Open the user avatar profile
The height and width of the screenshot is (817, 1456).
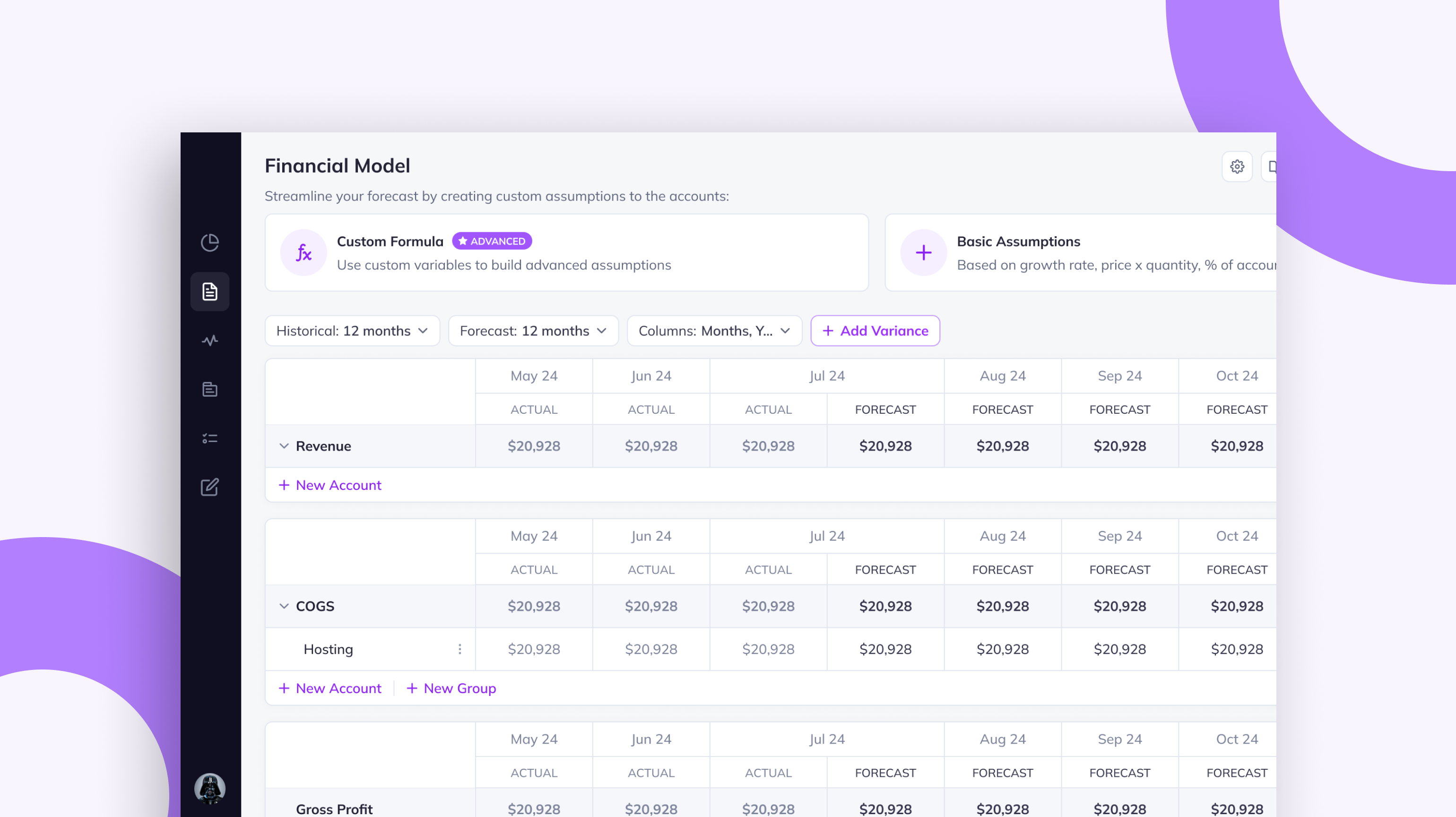(x=210, y=788)
